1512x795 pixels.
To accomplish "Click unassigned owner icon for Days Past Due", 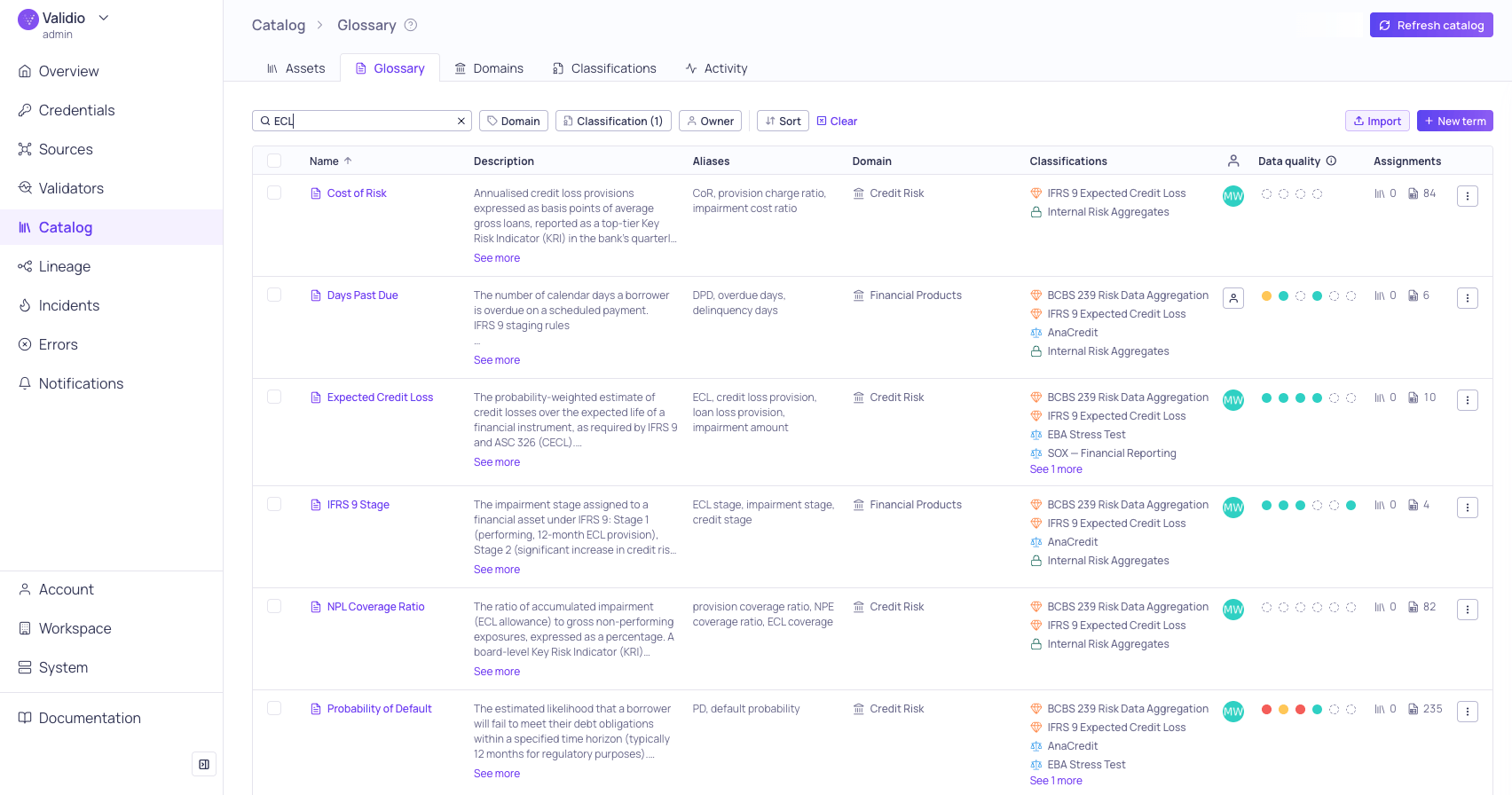I will point(1233,298).
